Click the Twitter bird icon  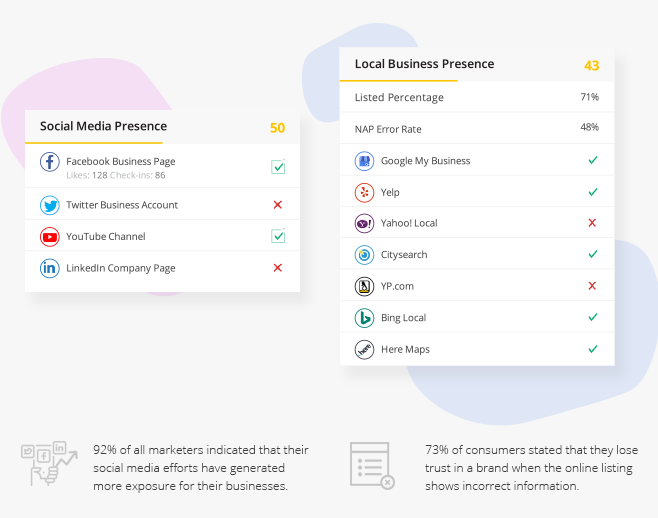pyautogui.click(x=50, y=205)
